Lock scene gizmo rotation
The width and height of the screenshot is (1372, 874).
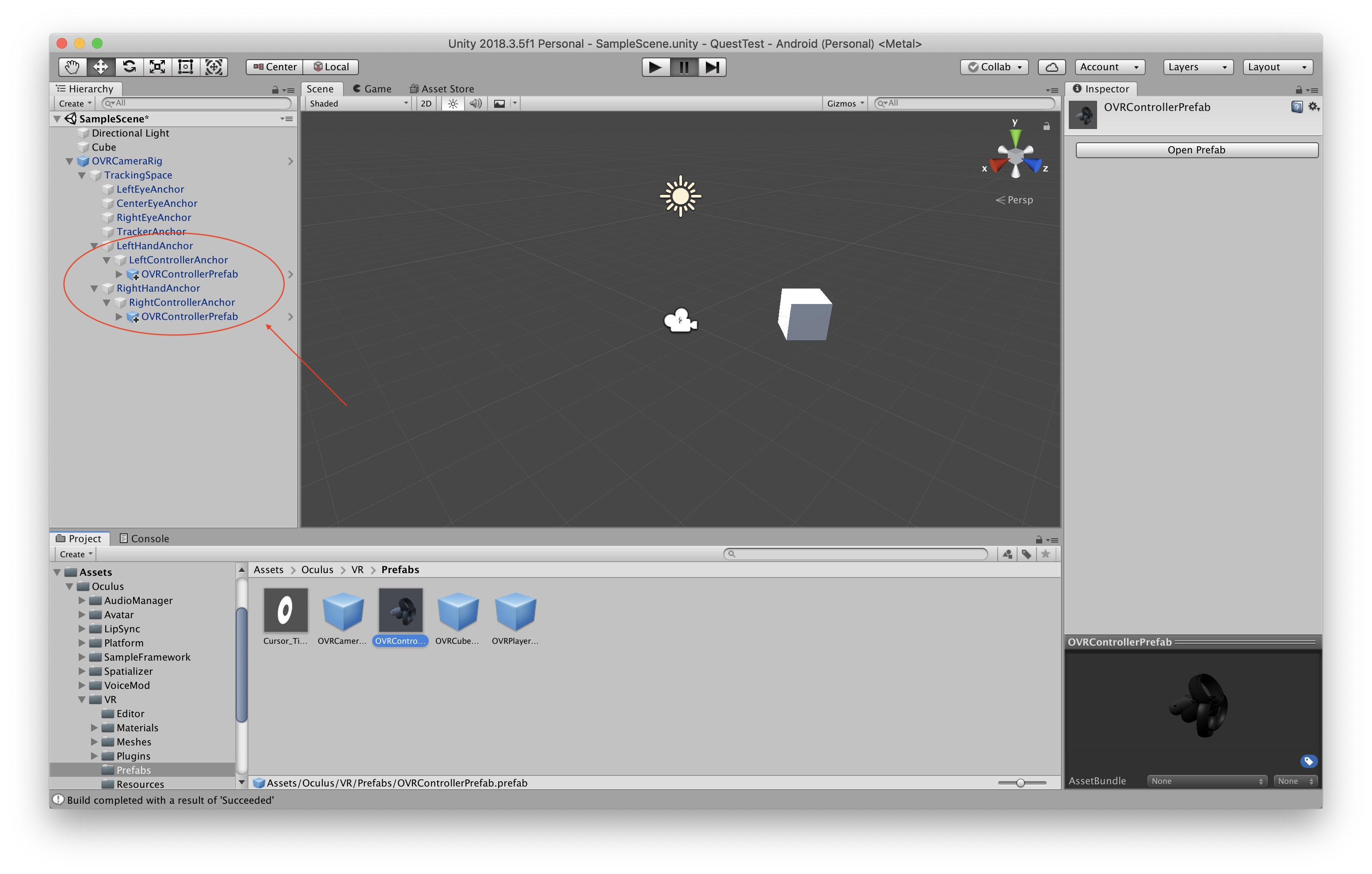[1047, 126]
